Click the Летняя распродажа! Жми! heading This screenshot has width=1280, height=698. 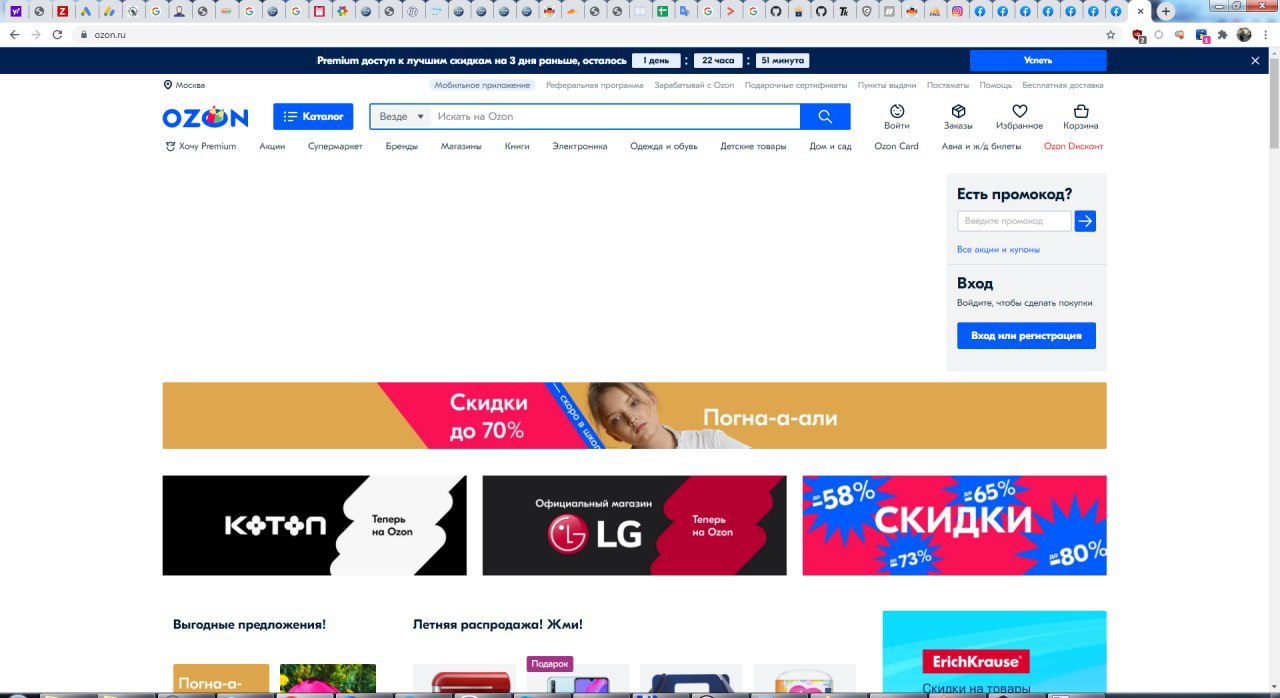pyautogui.click(x=497, y=625)
